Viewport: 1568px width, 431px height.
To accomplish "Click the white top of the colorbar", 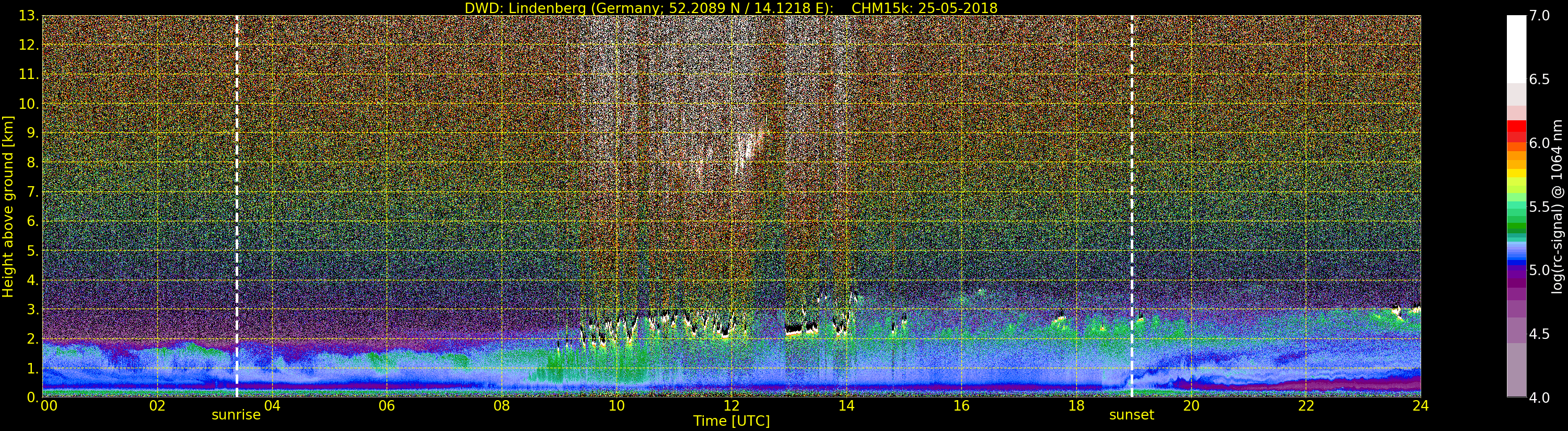I will (x=1516, y=49).
